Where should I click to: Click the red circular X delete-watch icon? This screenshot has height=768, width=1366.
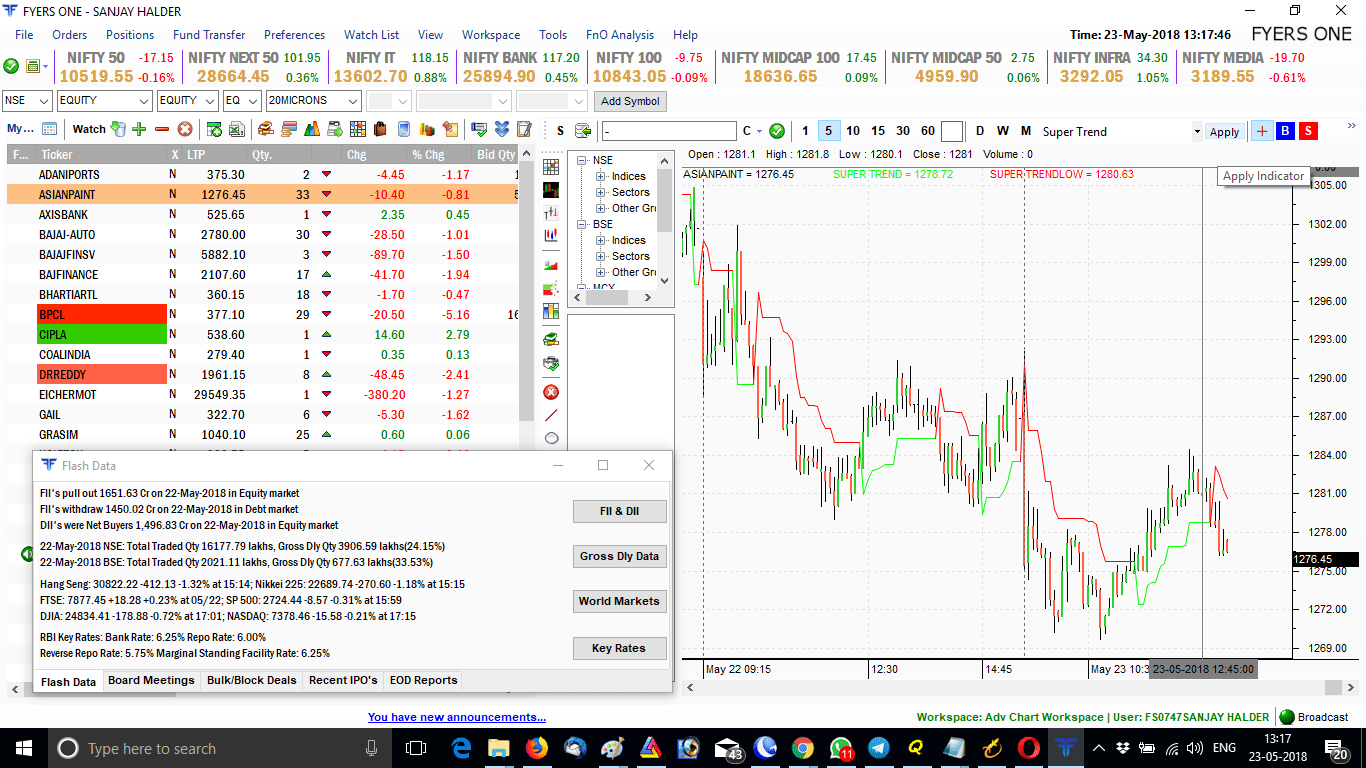pos(185,129)
